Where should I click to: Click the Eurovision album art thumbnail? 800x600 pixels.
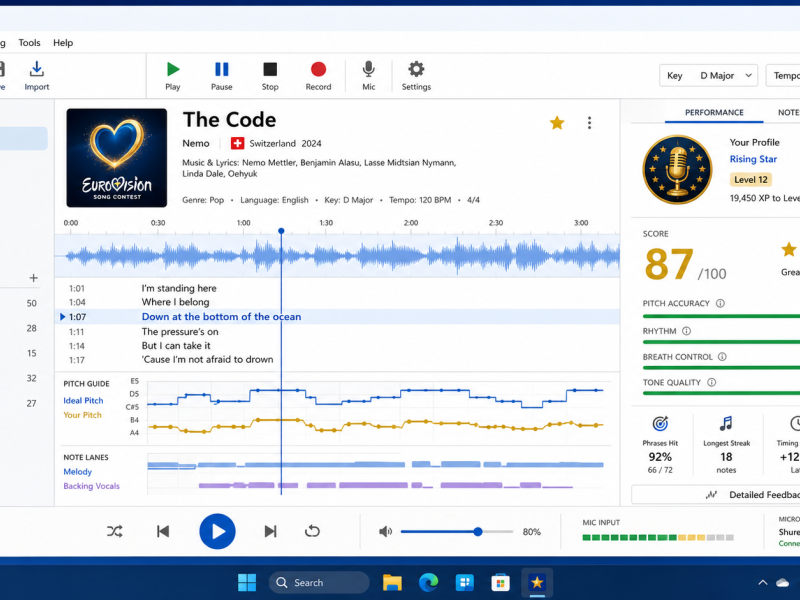(x=117, y=158)
